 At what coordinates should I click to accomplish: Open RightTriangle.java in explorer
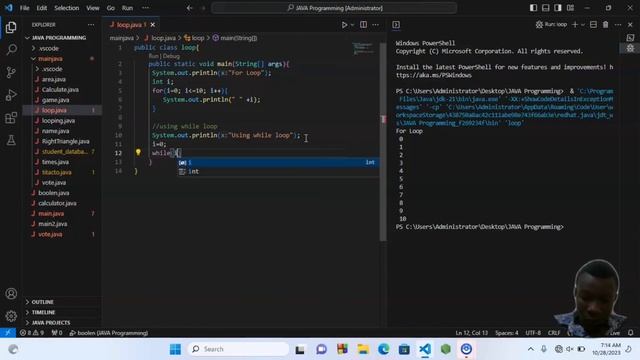[65, 141]
